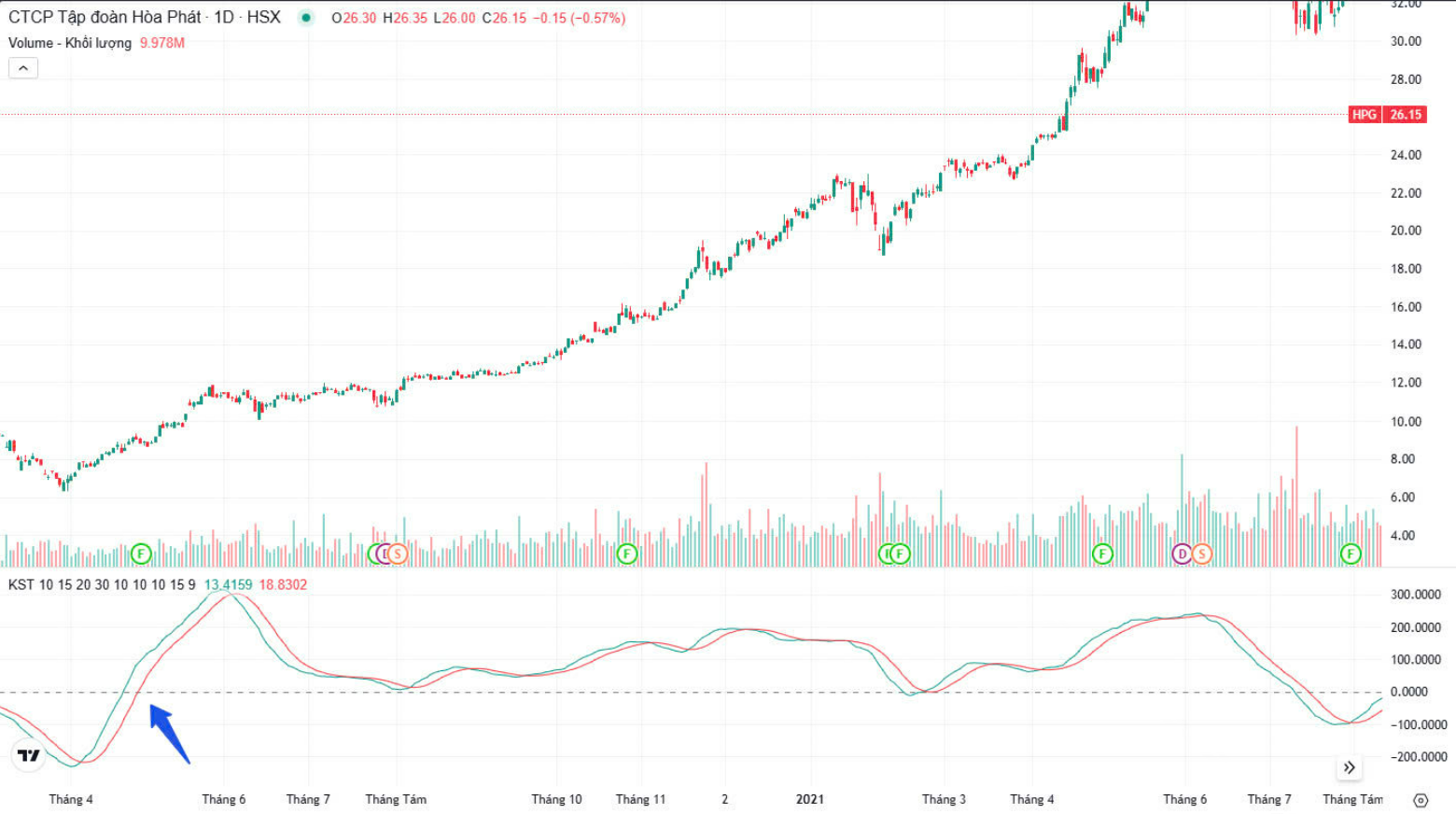Click the 10.00 price axis label
This screenshot has width=1456, height=814.
click(x=1406, y=421)
